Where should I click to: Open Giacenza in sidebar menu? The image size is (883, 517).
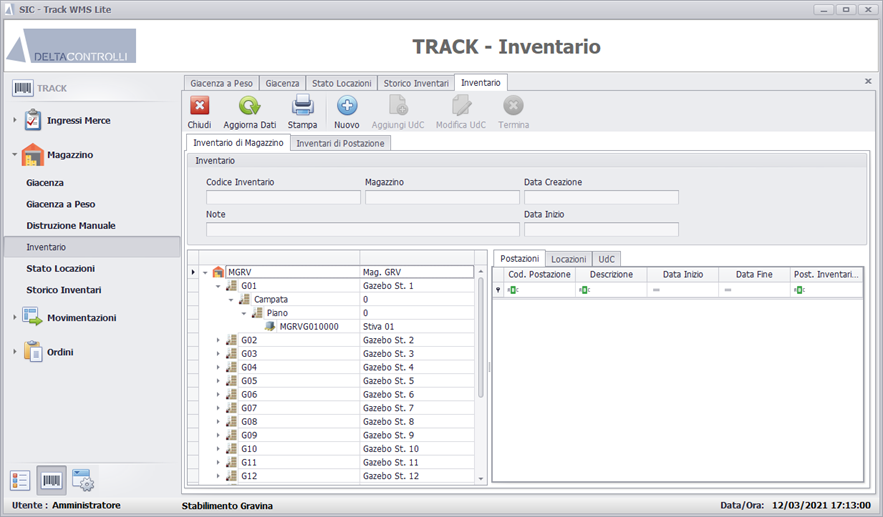(45, 182)
